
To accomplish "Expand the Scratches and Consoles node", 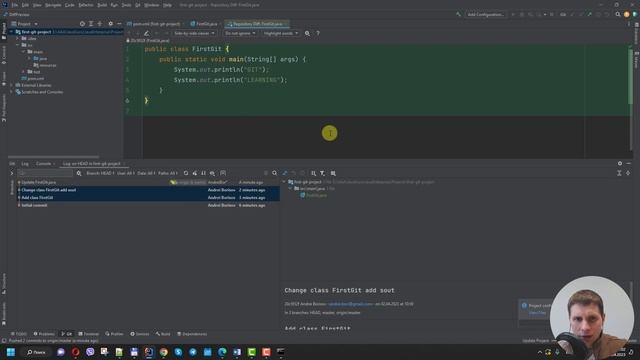I will click(x=12, y=92).
